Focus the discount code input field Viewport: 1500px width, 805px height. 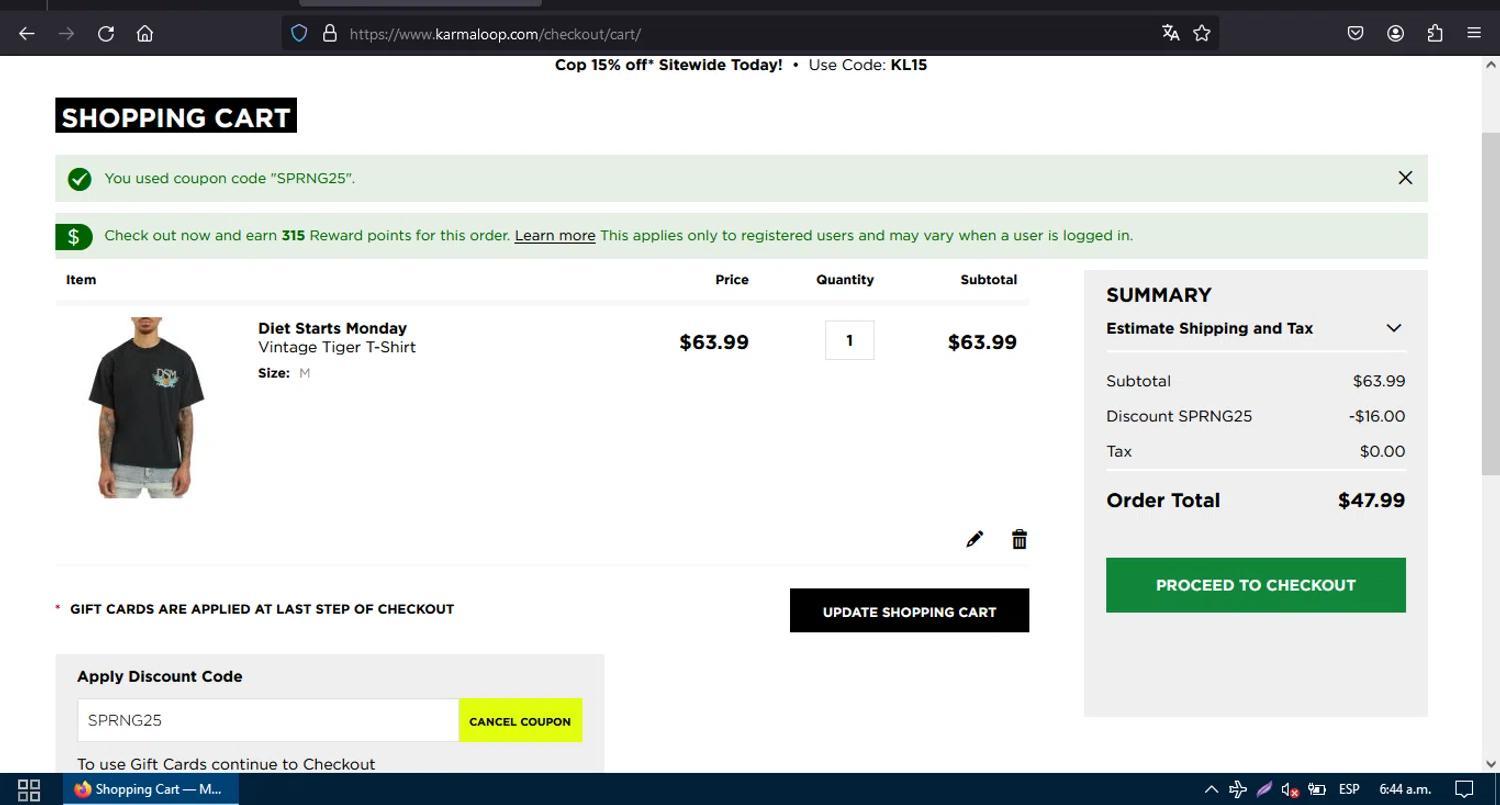click(268, 720)
